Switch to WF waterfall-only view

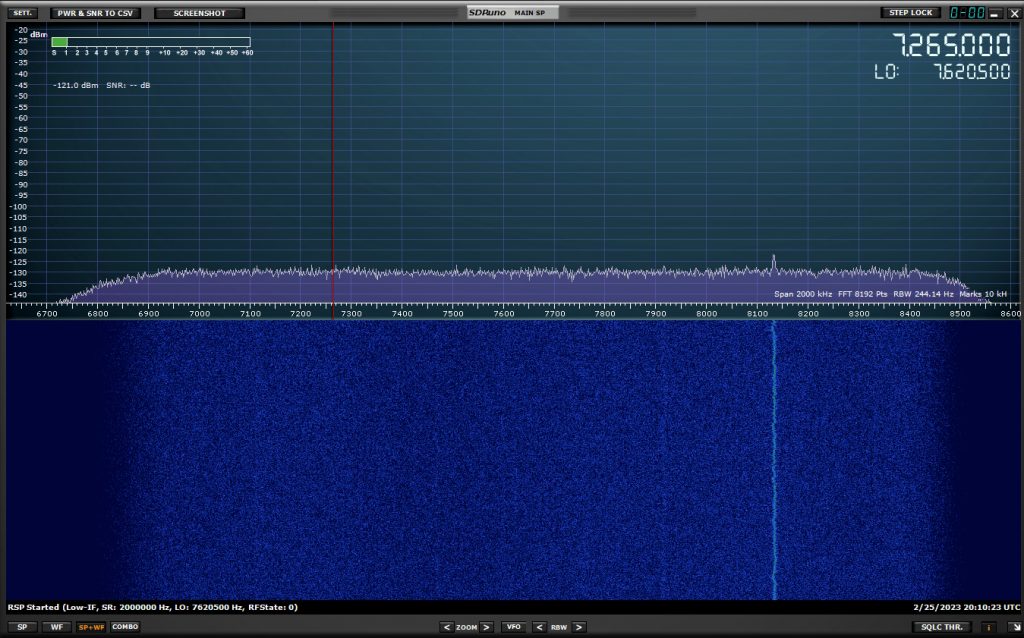coord(56,627)
